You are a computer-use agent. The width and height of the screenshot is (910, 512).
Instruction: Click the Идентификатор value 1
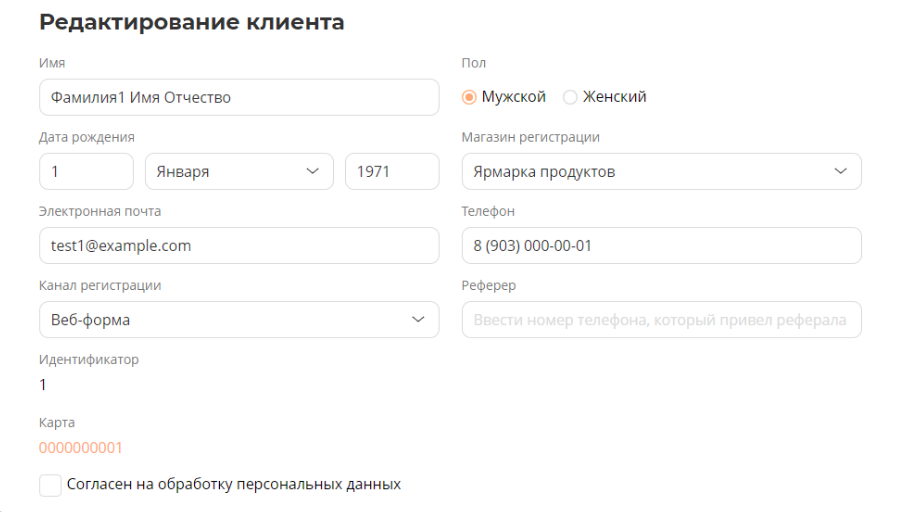coord(43,385)
